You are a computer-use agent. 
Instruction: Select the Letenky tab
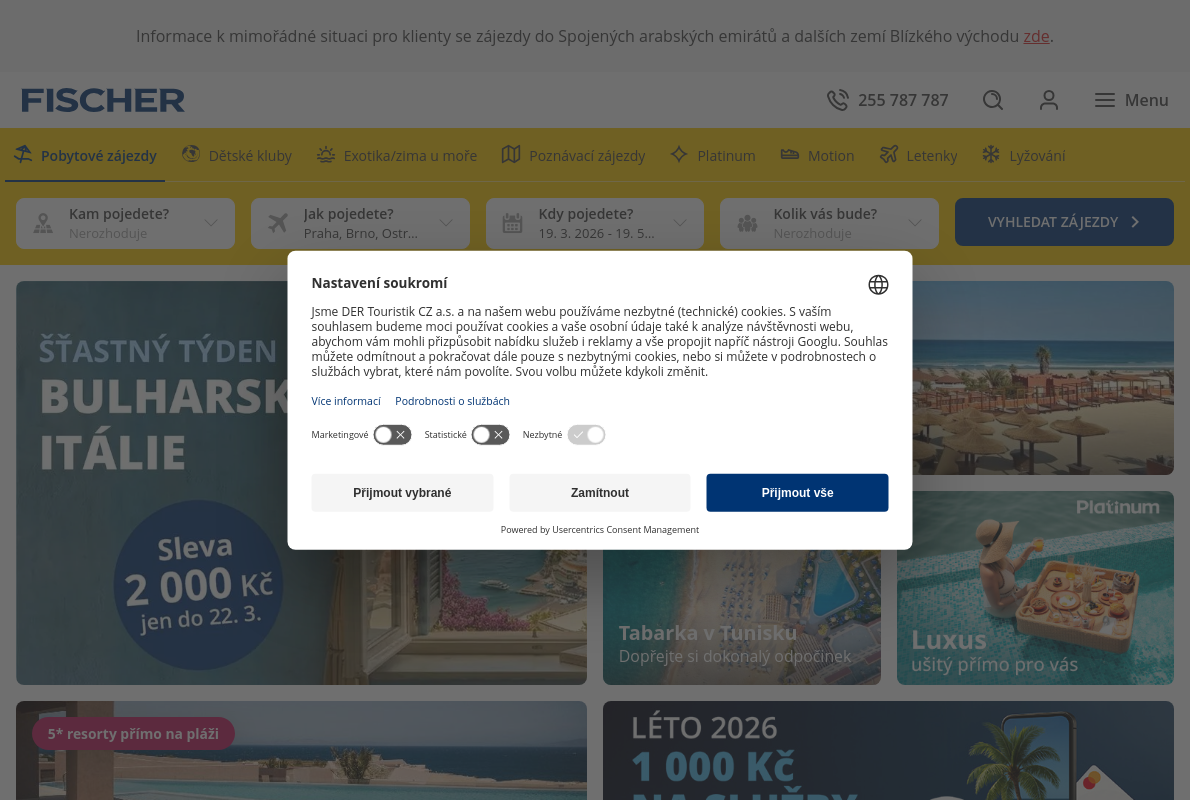pos(918,155)
